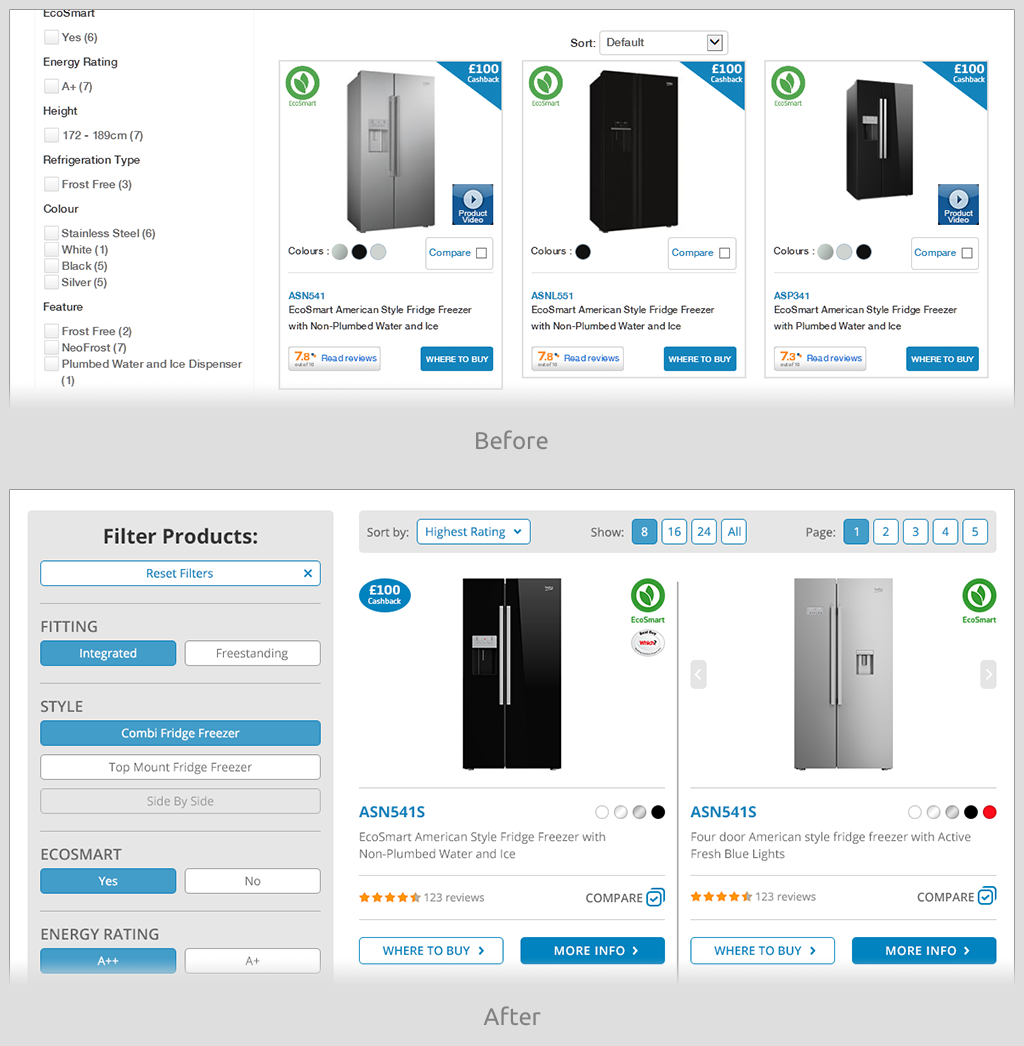Click the Which? Best Buy badge
Image resolution: width=1024 pixels, height=1046 pixels.
[647, 642]
